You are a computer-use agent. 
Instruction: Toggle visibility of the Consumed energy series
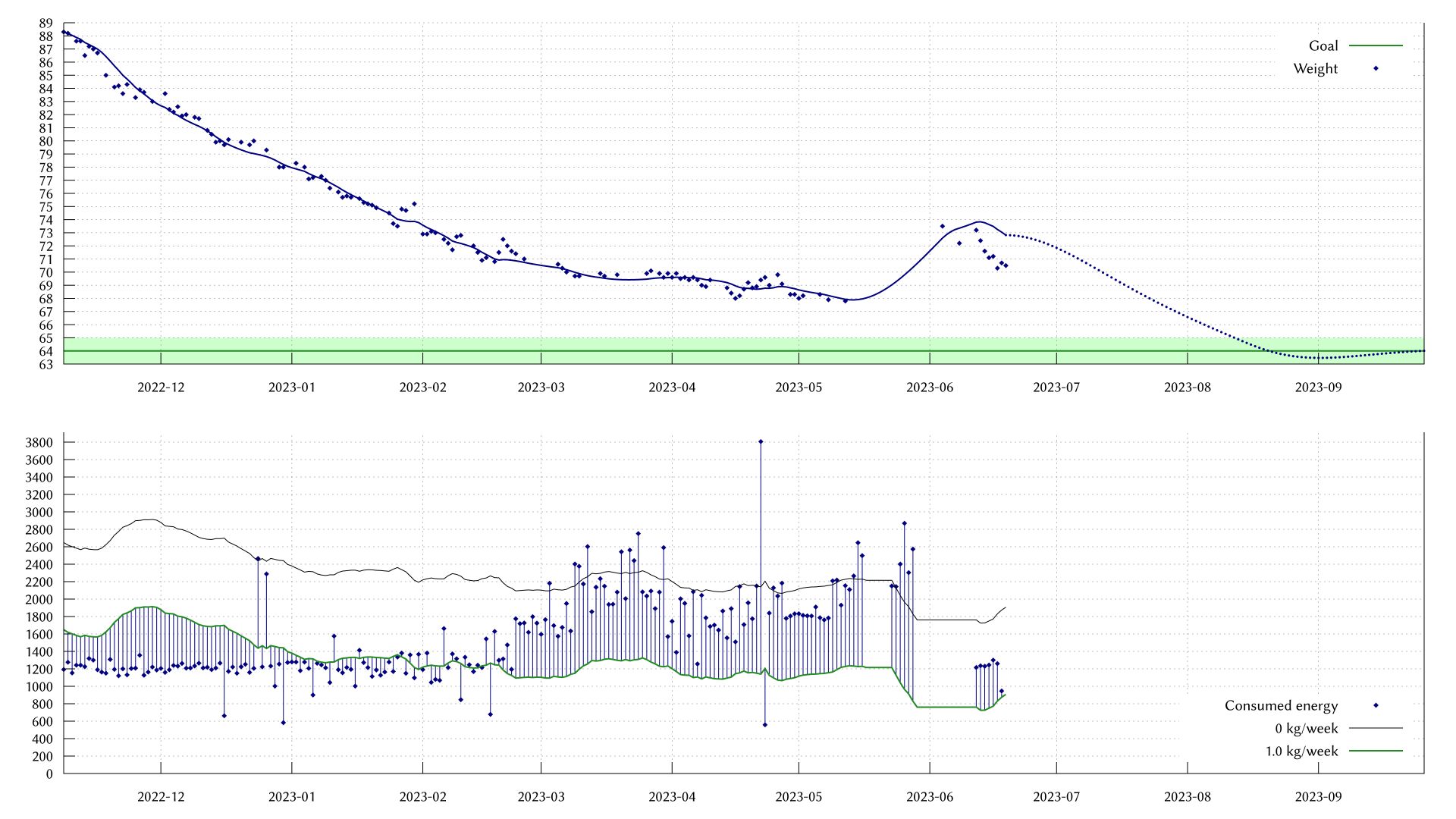tap(1282, 705)
